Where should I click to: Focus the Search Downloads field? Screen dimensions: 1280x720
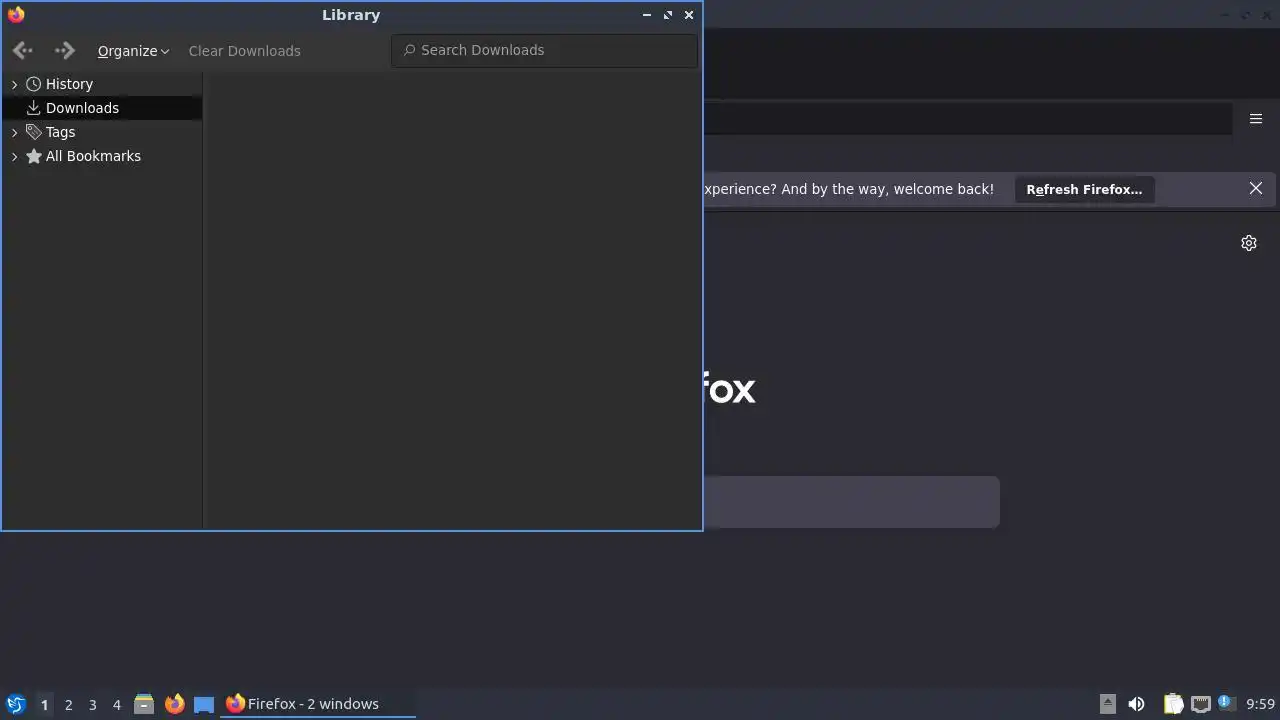(x=545, y=50)
